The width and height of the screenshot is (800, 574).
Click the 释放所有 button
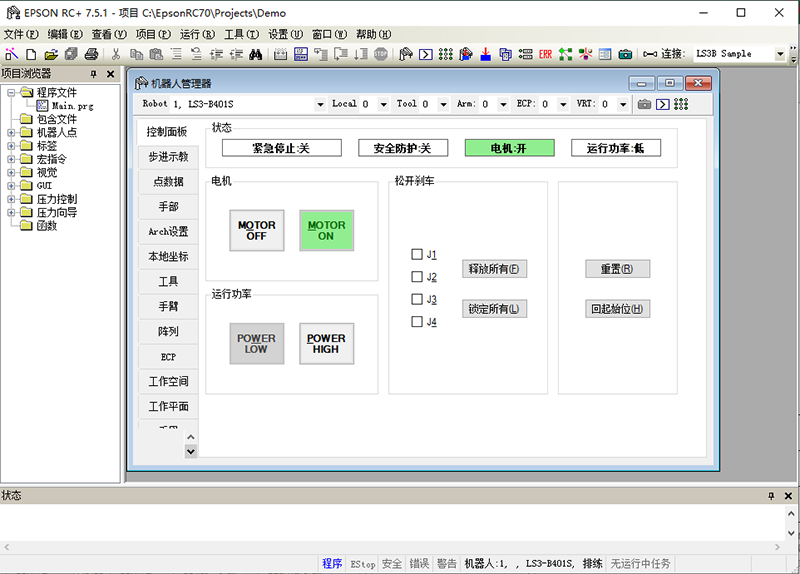tap(493, 269)
